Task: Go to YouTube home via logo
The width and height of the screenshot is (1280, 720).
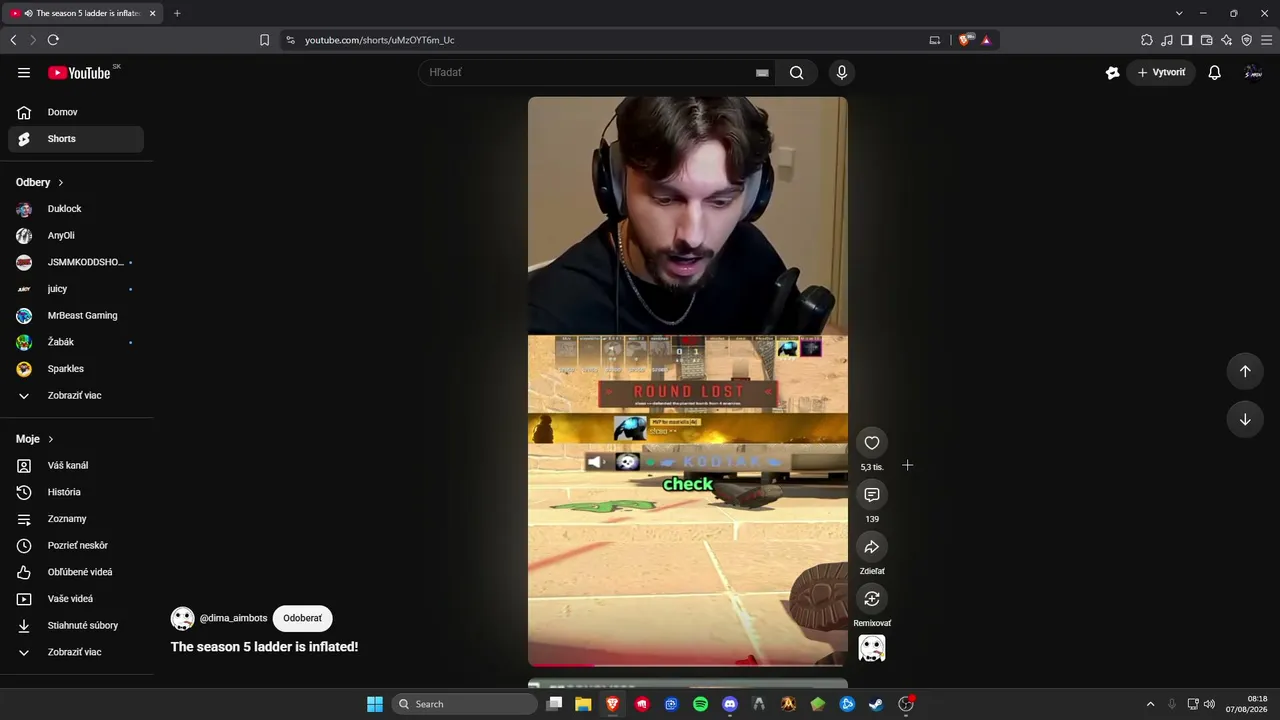Action: tap(79, 73)
